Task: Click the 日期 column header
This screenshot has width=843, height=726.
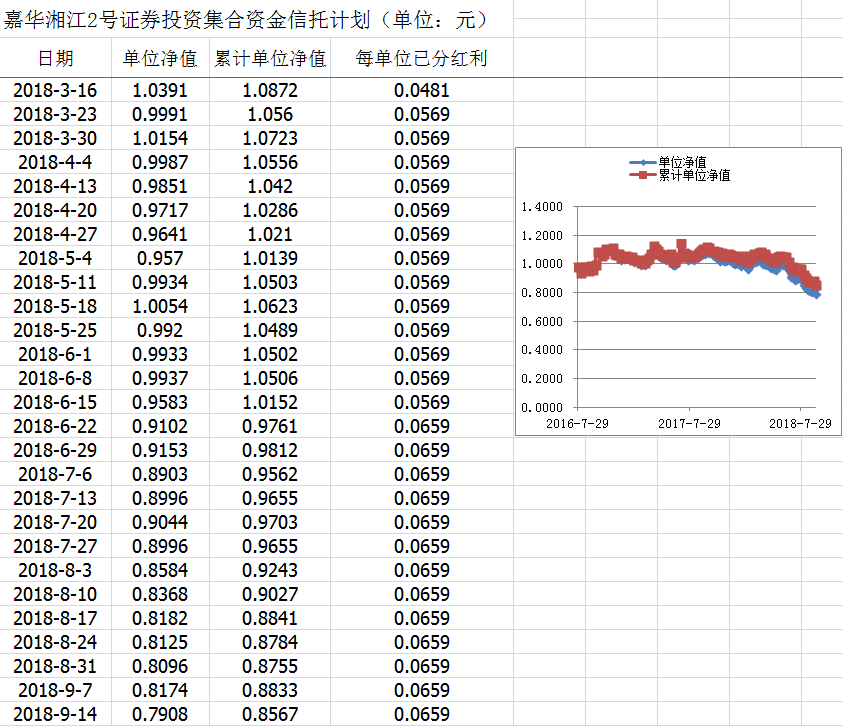Action: click(55, 58)
